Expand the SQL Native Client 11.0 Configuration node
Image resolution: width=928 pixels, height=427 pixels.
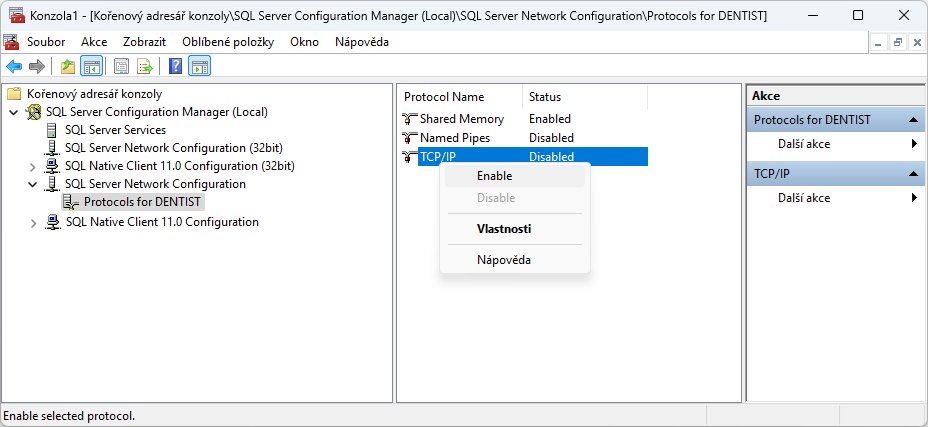pos(33,223)
